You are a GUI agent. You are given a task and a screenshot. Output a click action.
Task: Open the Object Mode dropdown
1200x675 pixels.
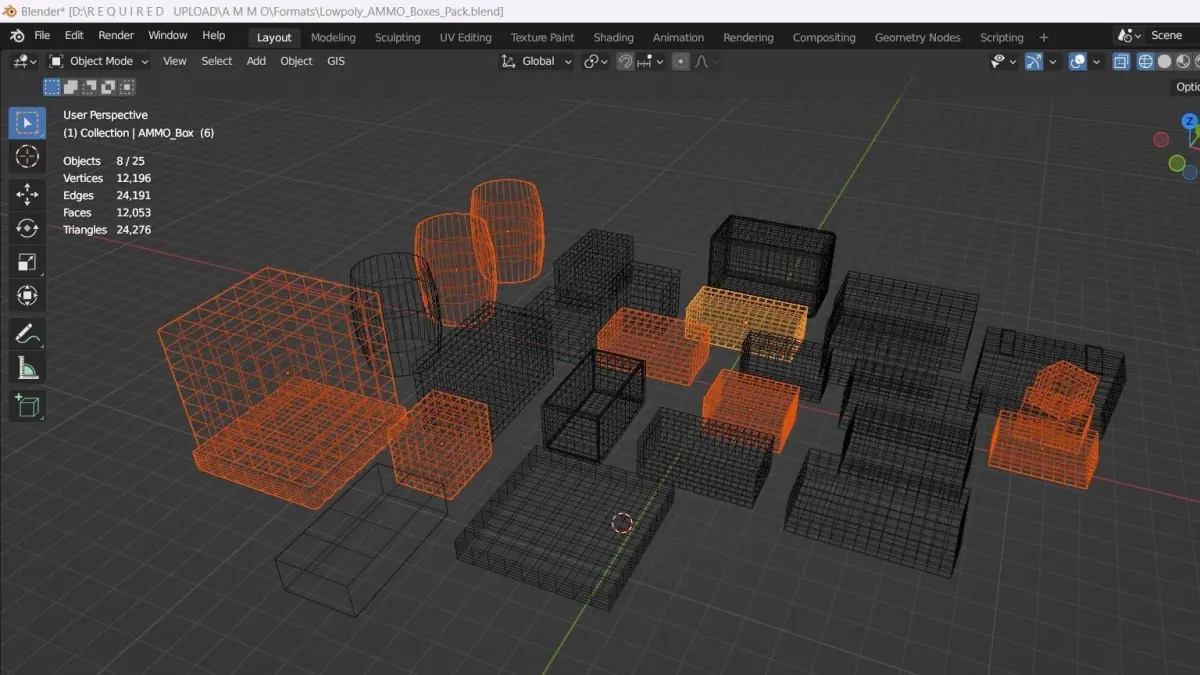[99, 61]
